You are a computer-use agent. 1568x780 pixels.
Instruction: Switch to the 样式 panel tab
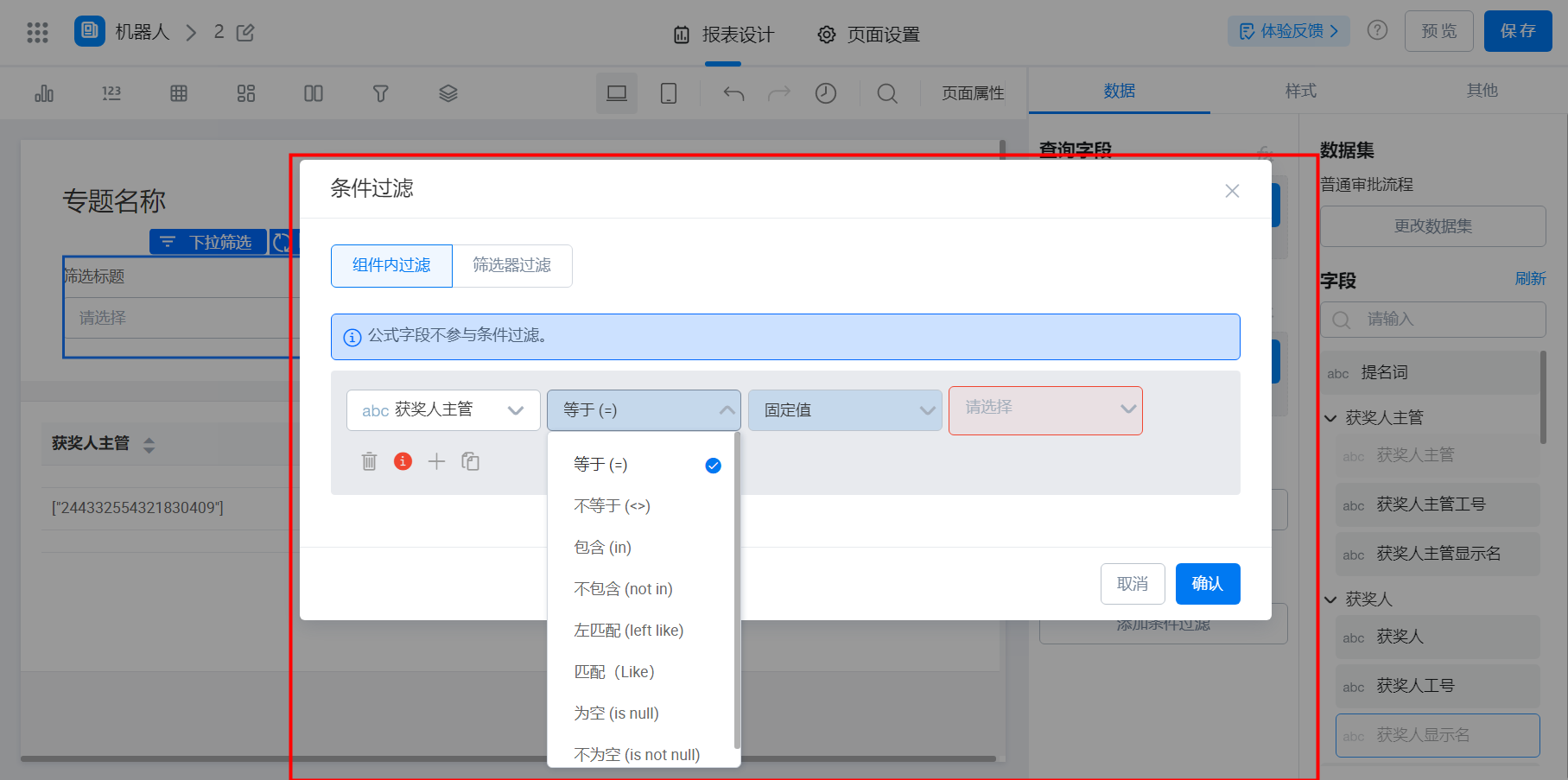(x=1300, y=91)
